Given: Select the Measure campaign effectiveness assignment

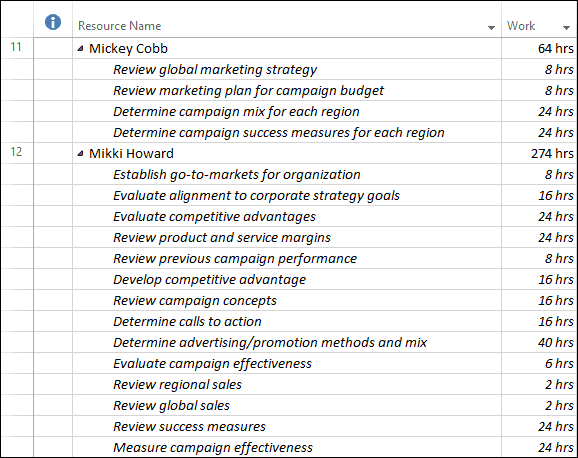Looking at the screenshot, I should 213,448.
